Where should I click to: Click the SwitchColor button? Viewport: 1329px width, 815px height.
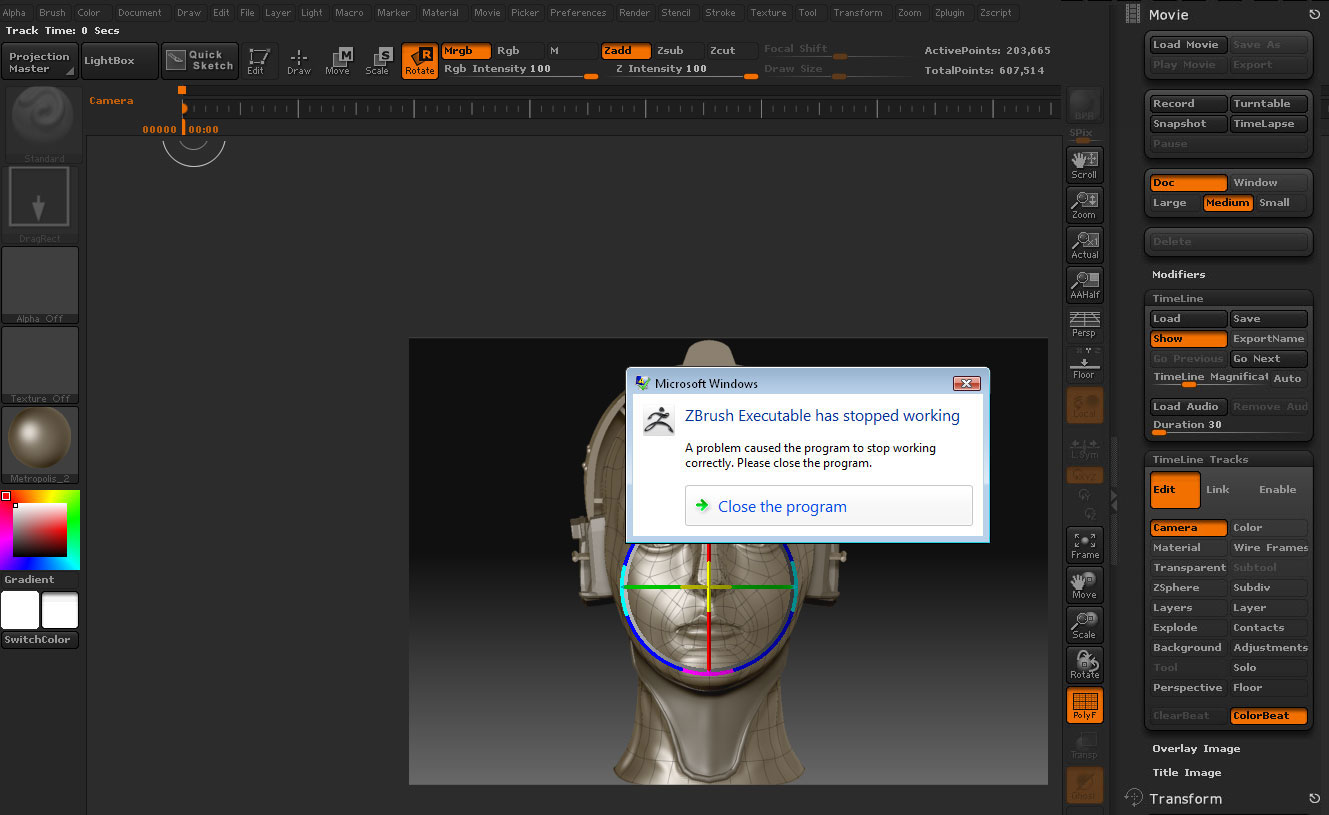tap(40, 640)
